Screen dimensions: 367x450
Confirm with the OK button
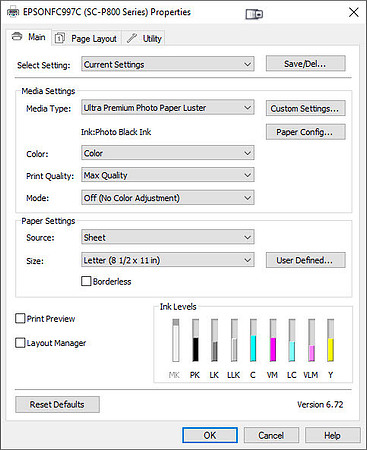pos(210,435)
